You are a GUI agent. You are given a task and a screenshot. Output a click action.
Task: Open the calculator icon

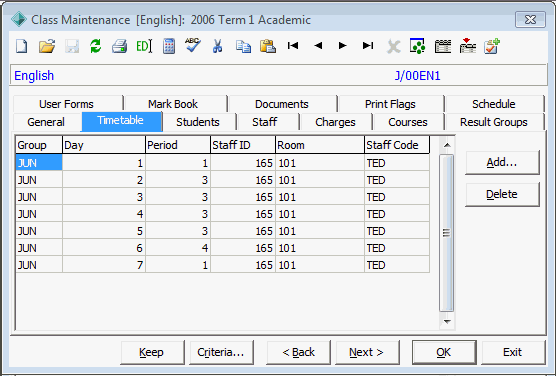pyautogui.click(x=169, y=46)
